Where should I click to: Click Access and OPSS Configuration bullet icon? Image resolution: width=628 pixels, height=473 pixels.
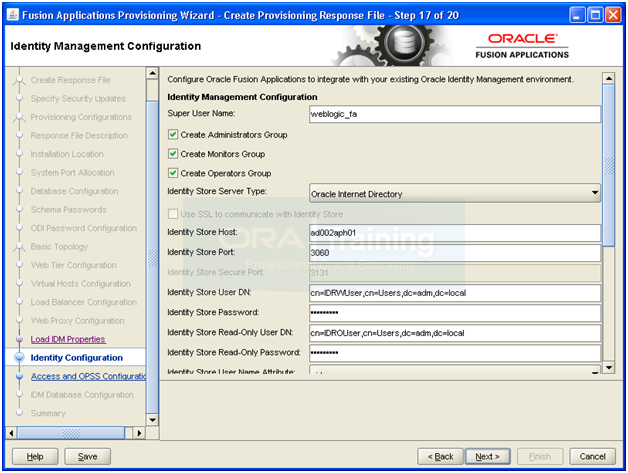pyautogui.click(x=19, y=376)
